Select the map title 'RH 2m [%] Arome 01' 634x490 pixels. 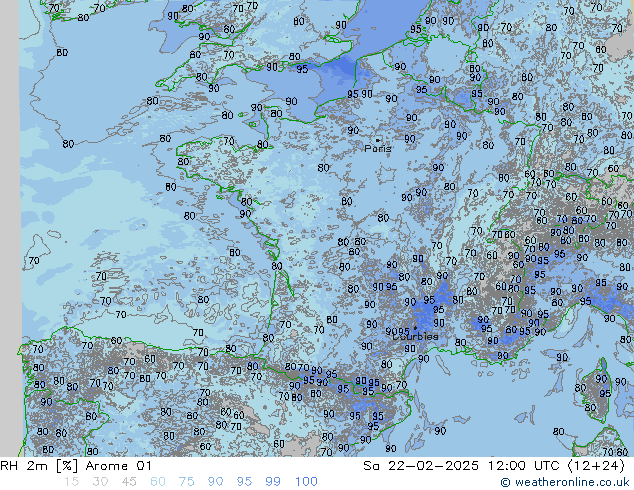click(76, 466)
